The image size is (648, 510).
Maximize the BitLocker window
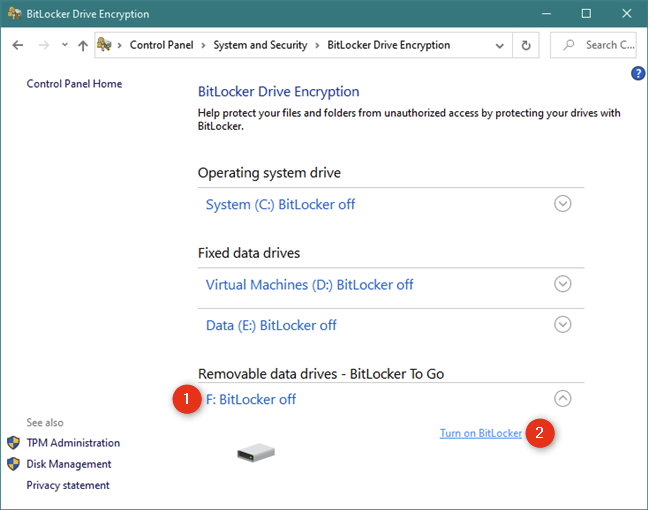[586, 14]
